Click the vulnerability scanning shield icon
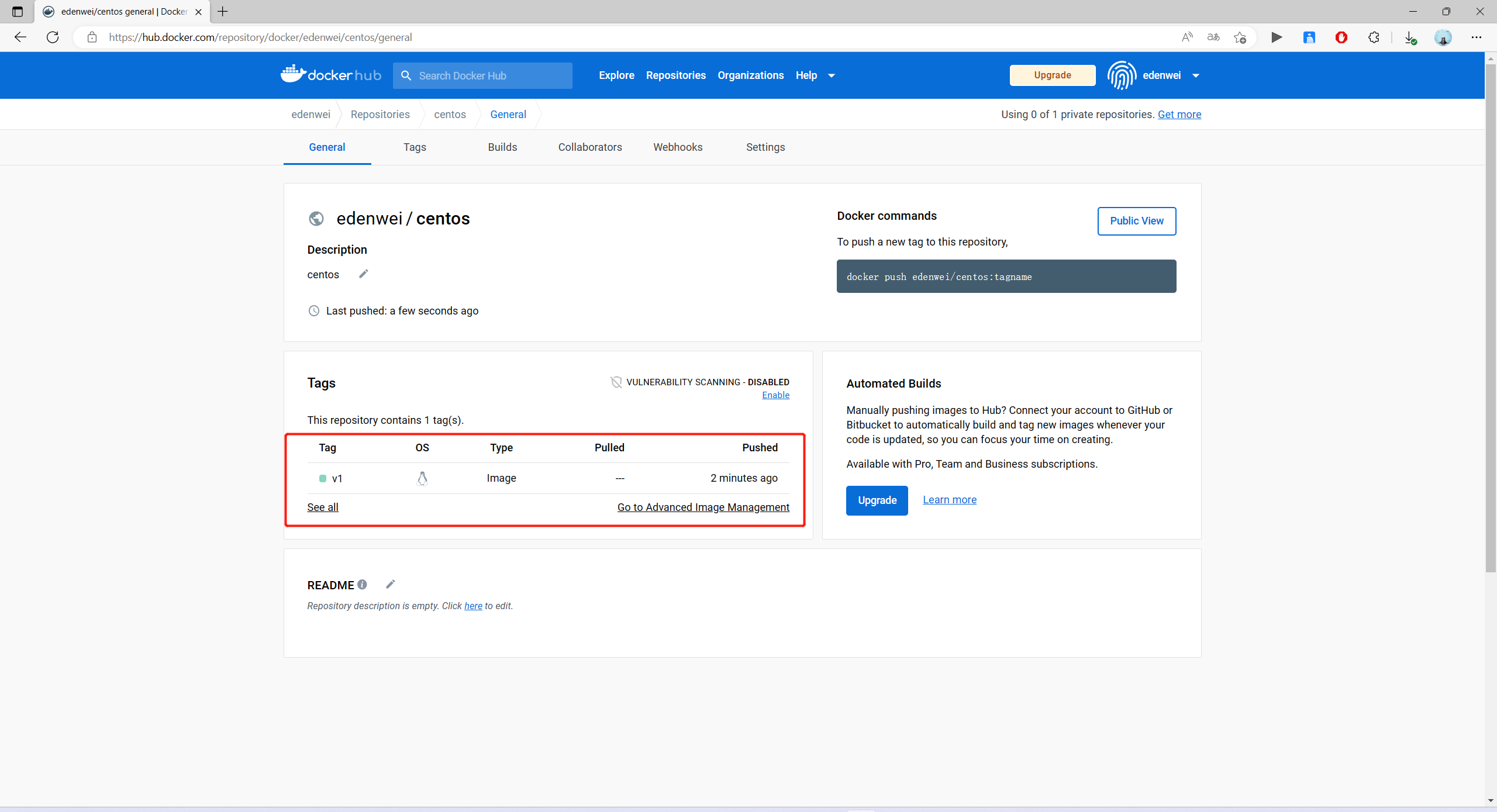This screenshot has width=1497, height=812. tap(616, 382)
